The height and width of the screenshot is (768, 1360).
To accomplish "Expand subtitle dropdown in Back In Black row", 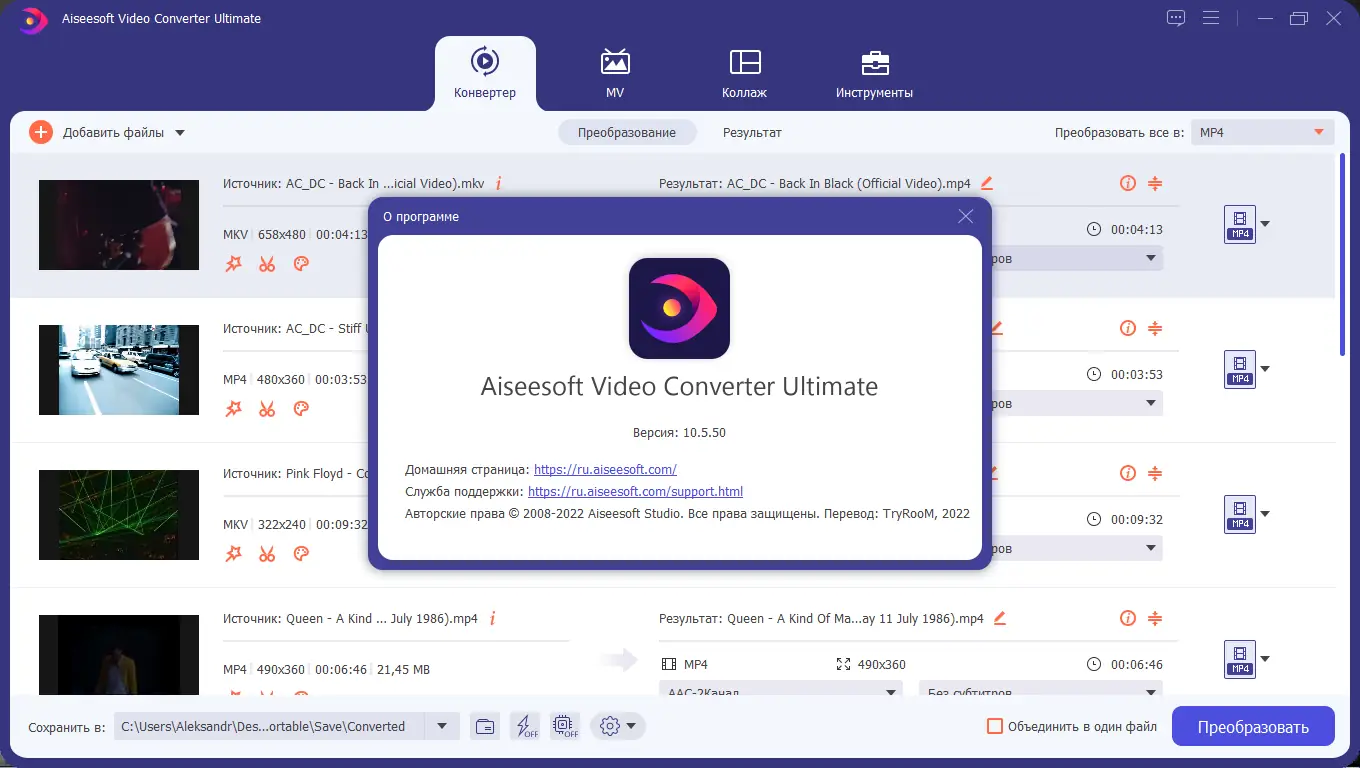I will [1150, 259].
